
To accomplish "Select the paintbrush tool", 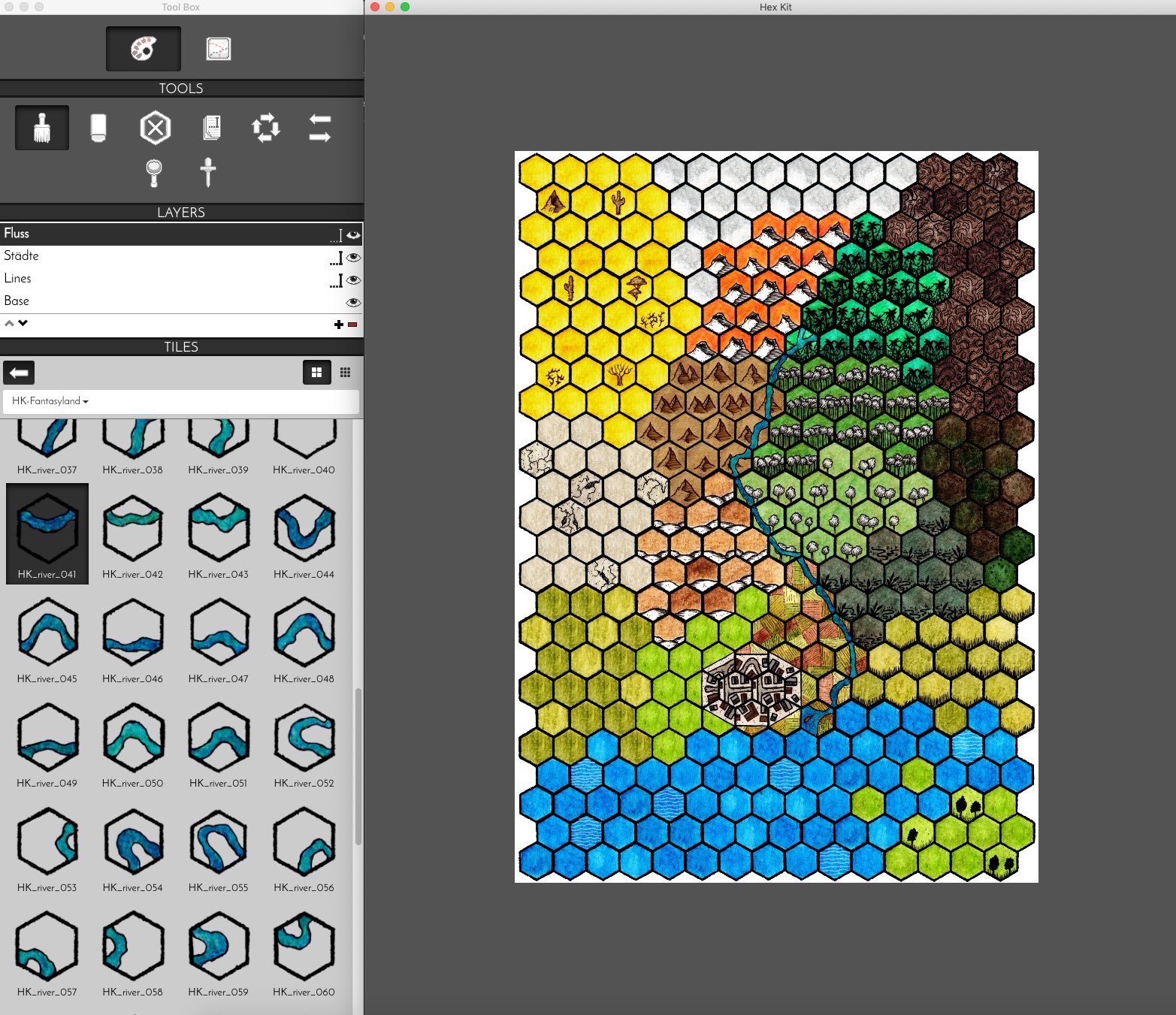I will click(x=42, y=128).
